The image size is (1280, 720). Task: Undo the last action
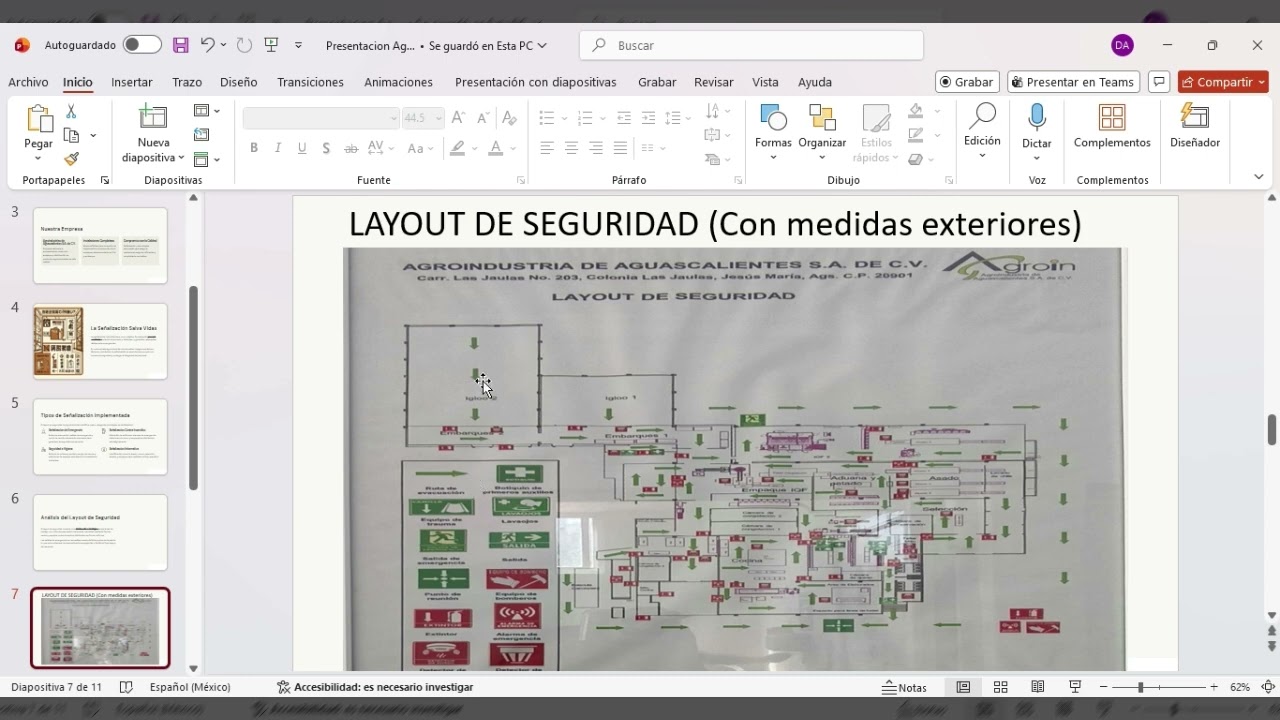[207, 45]
